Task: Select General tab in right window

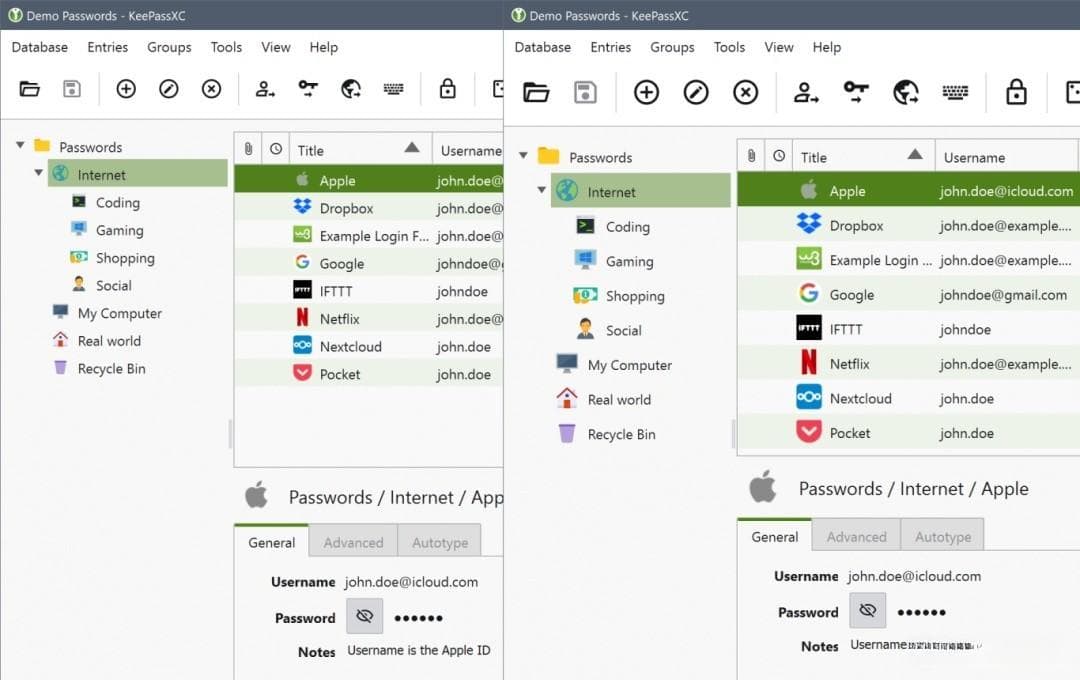Action: click(775, 536)
